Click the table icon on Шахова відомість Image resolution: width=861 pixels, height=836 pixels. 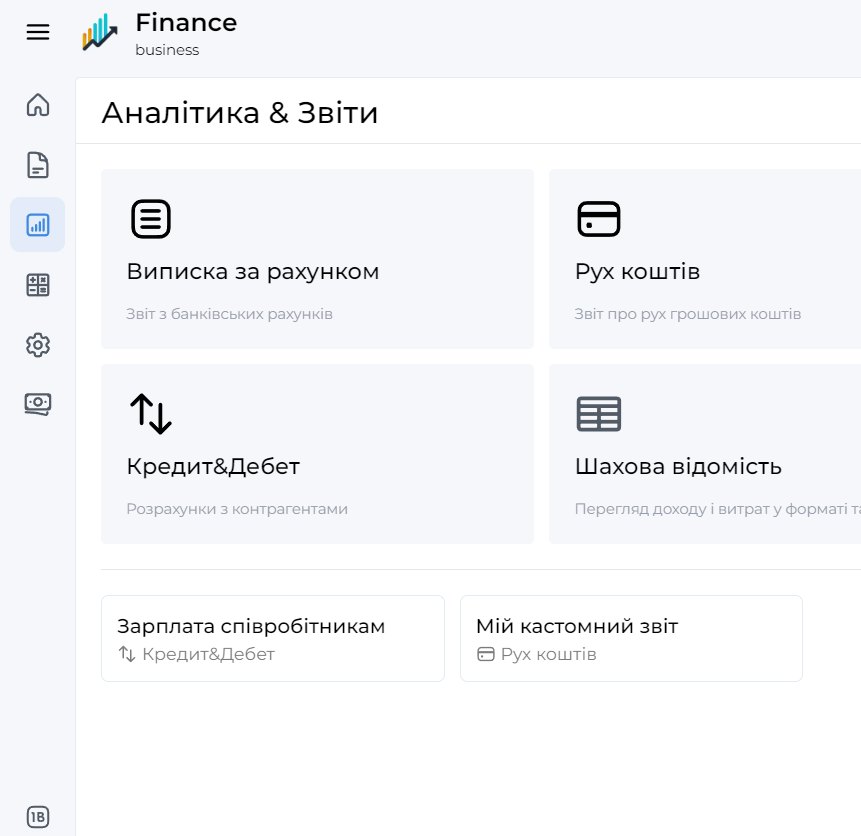pyautogui.click(x=599, y=414)
